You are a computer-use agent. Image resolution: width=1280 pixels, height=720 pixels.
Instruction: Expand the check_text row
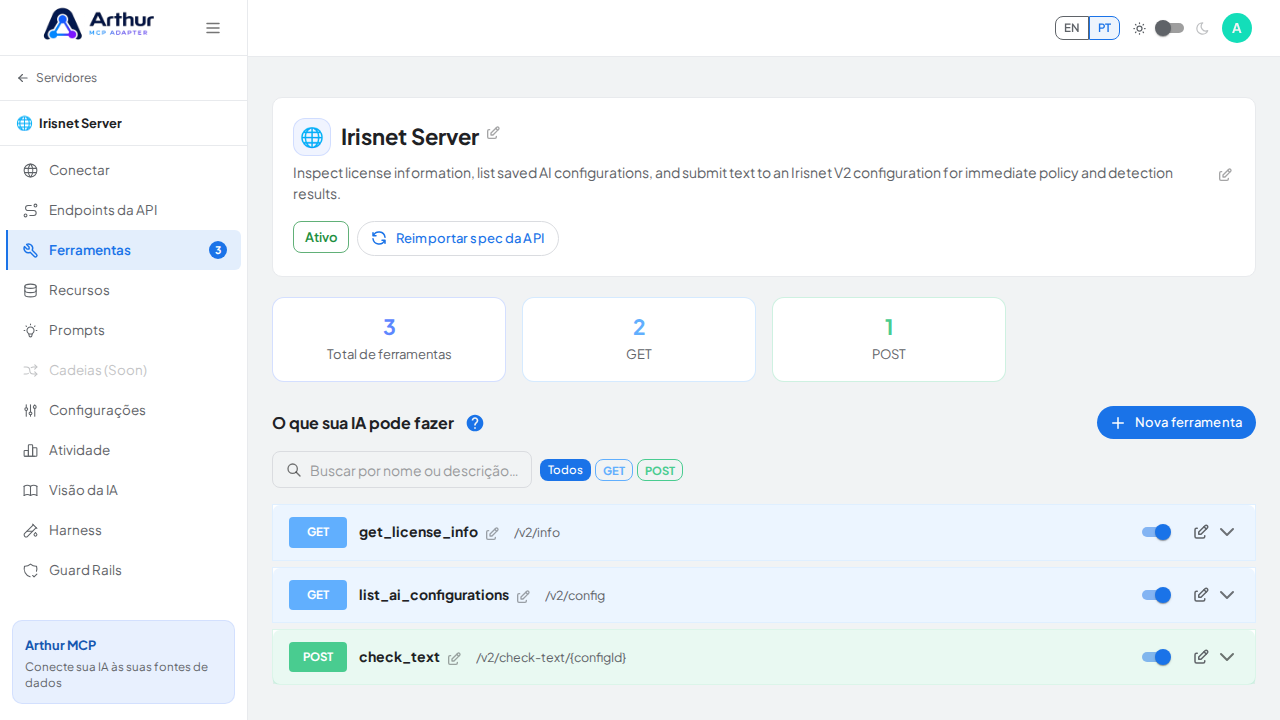point(1227,657)
